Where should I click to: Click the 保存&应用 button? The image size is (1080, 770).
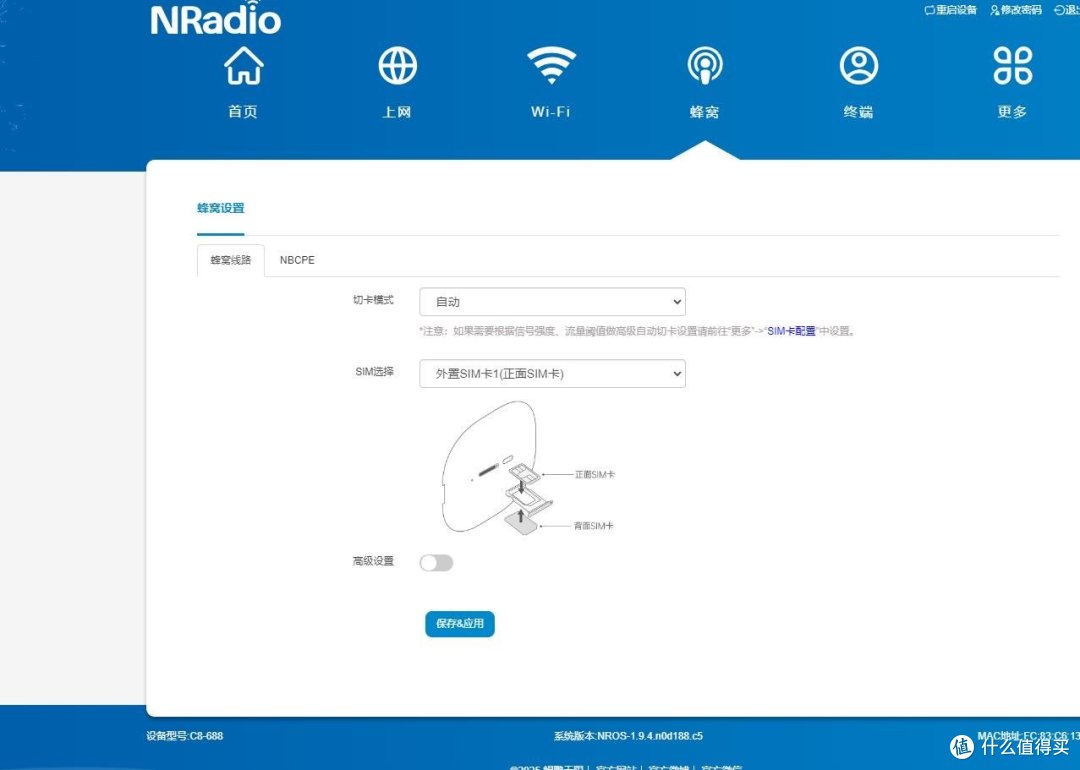tap(459, 624)
